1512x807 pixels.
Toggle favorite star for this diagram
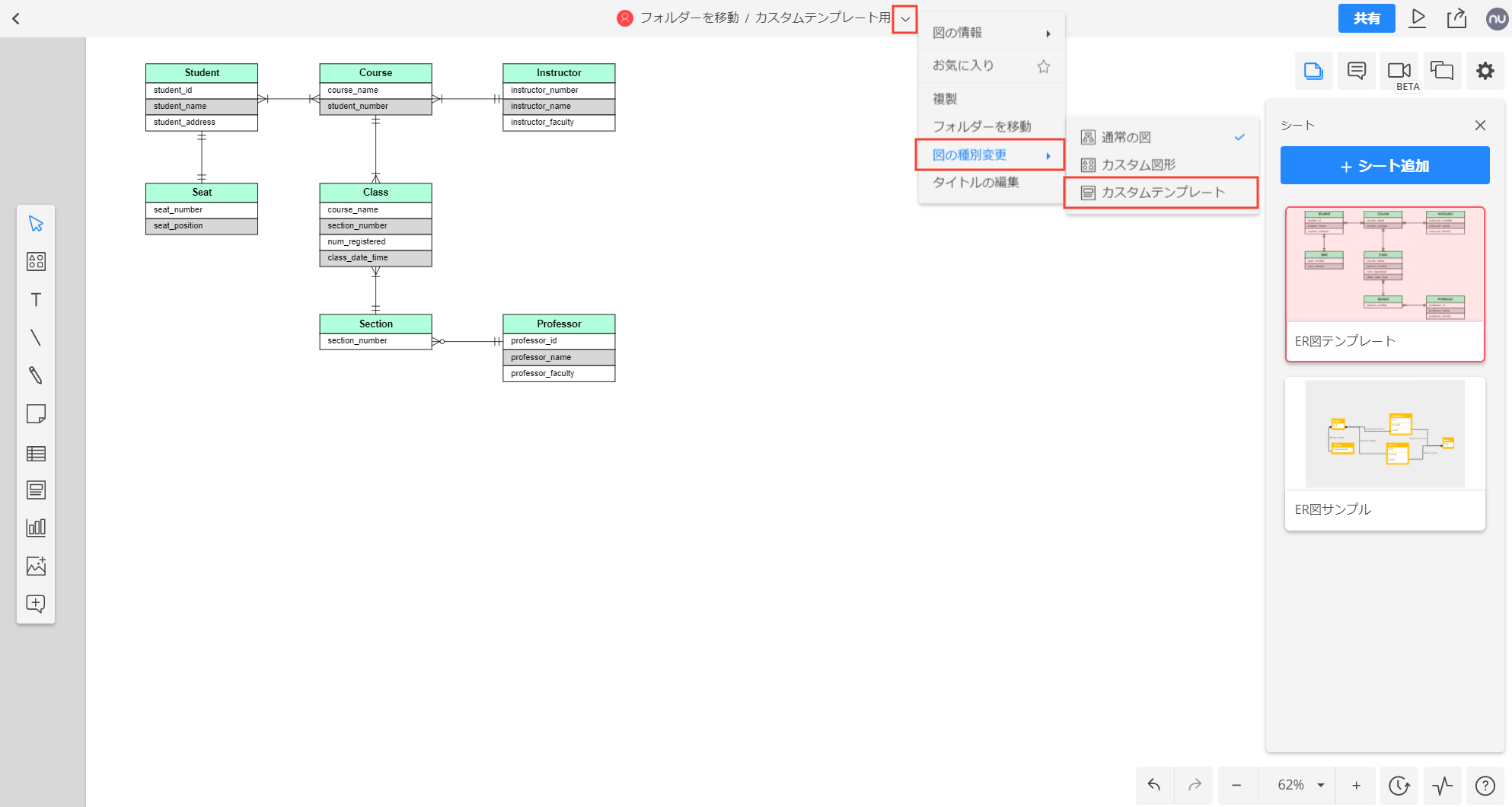pyautogui.click(x=1043, y=66)
